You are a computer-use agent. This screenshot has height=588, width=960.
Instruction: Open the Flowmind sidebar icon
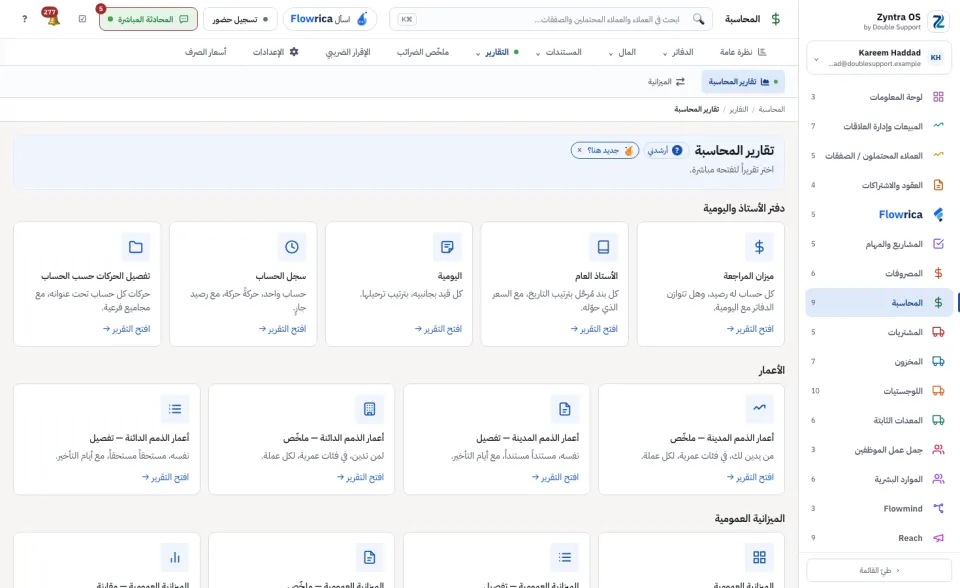click(x=938, y=508)
